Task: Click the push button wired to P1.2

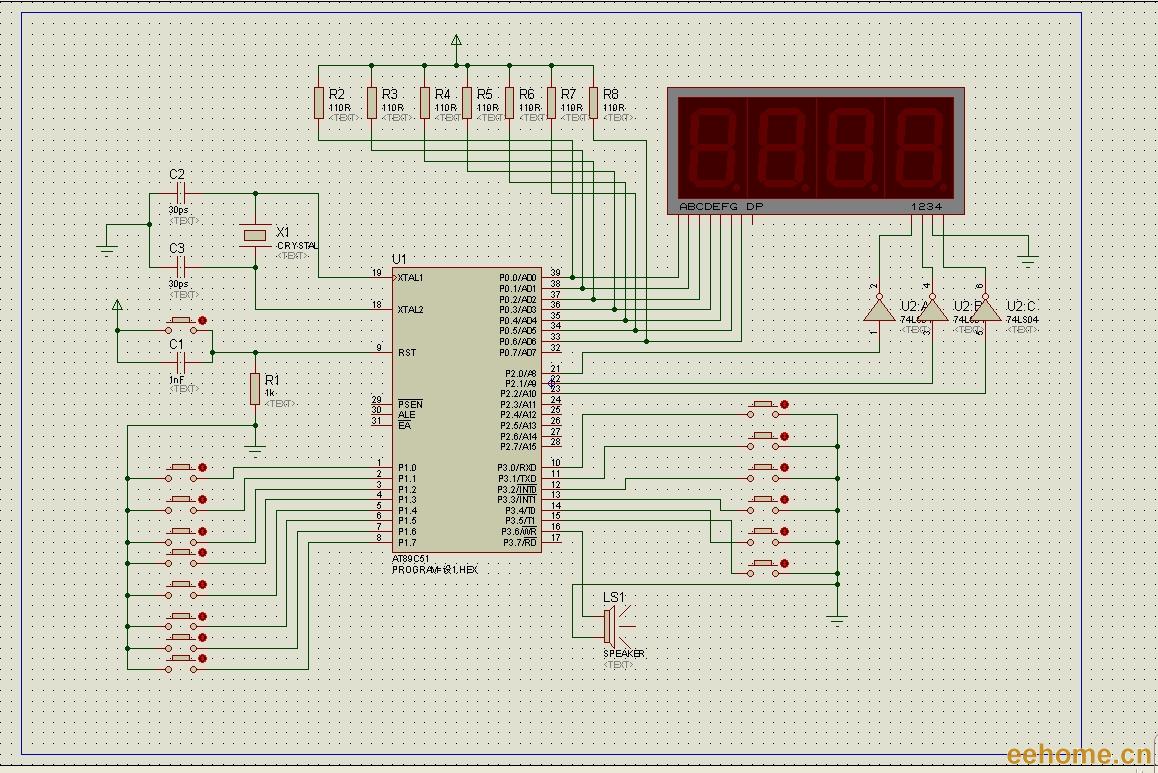Action: 182,536
